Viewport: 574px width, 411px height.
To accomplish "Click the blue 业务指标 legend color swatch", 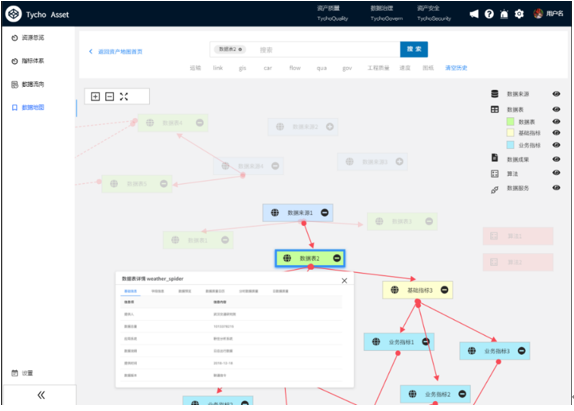I will click(510, 145).
